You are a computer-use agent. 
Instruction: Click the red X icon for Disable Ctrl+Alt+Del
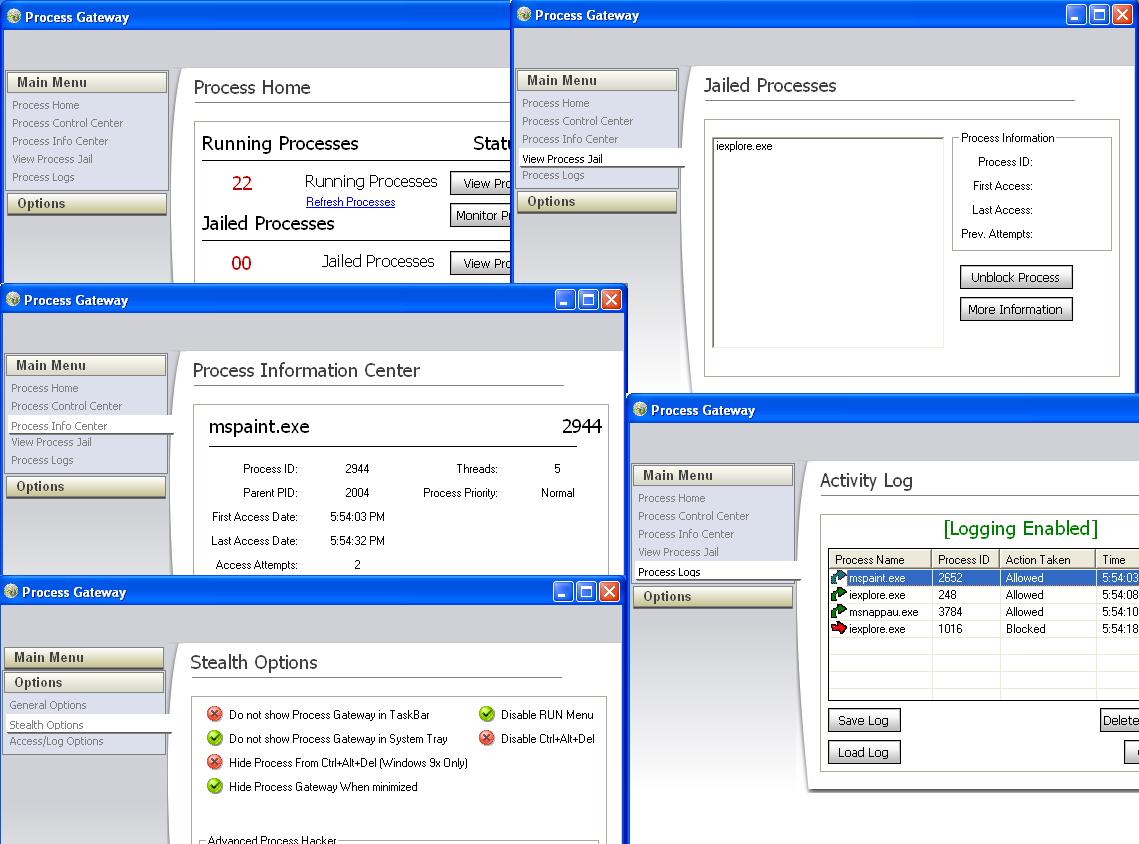pos(487,739)
